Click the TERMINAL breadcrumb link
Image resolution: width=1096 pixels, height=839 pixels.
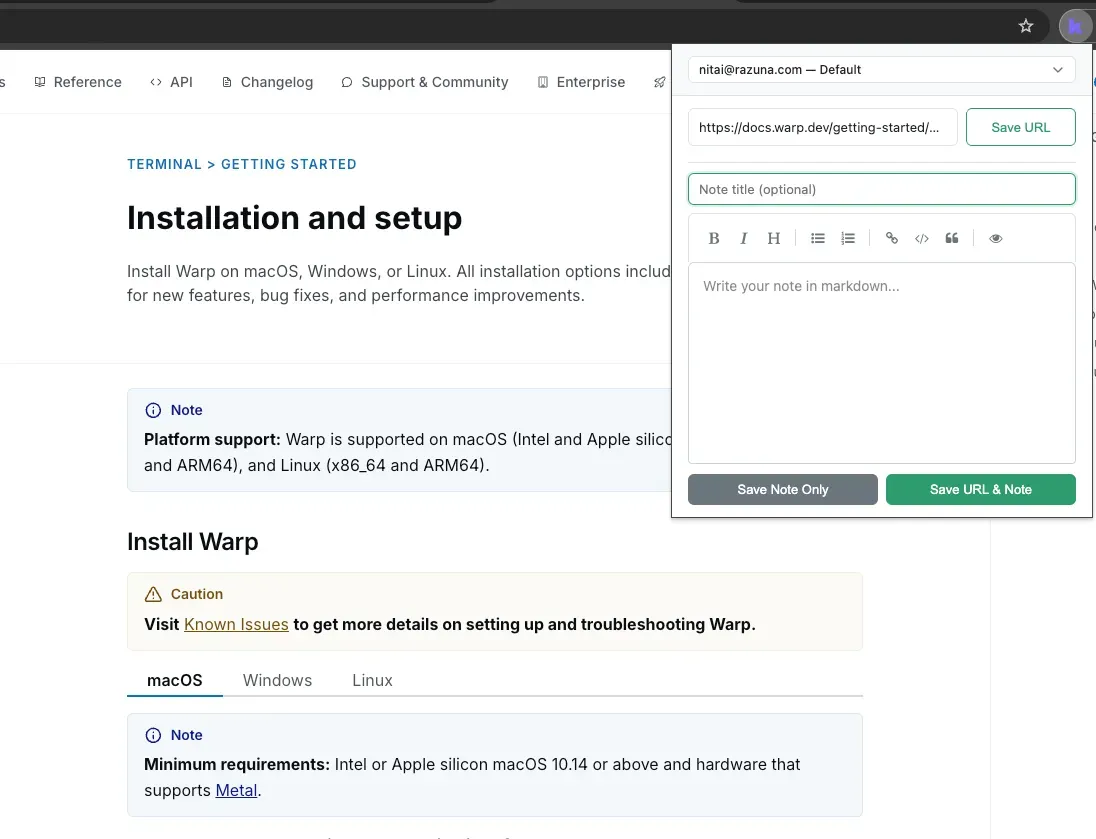(x=164, y=164)
